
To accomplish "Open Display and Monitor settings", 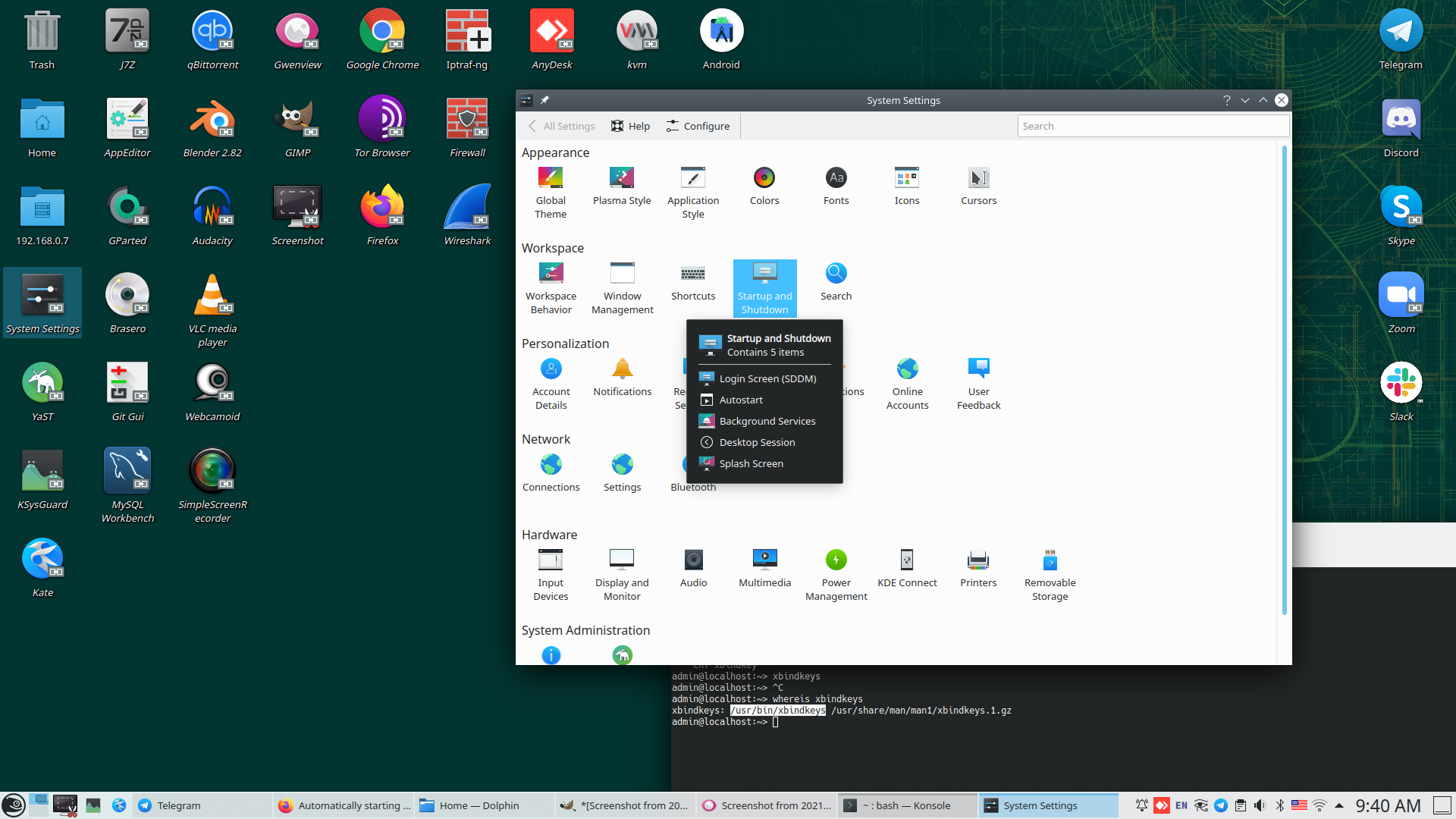I will (622, 561).
